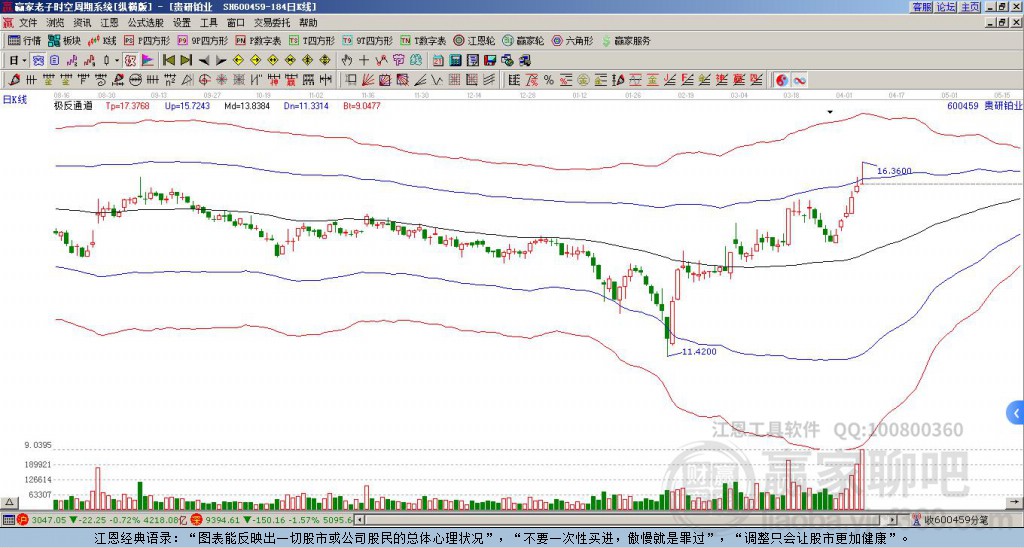The width and height of the screenshot is (1024, 548).
Task: Click the 极反通道 indicator label
Action: [x=72, y=105]
